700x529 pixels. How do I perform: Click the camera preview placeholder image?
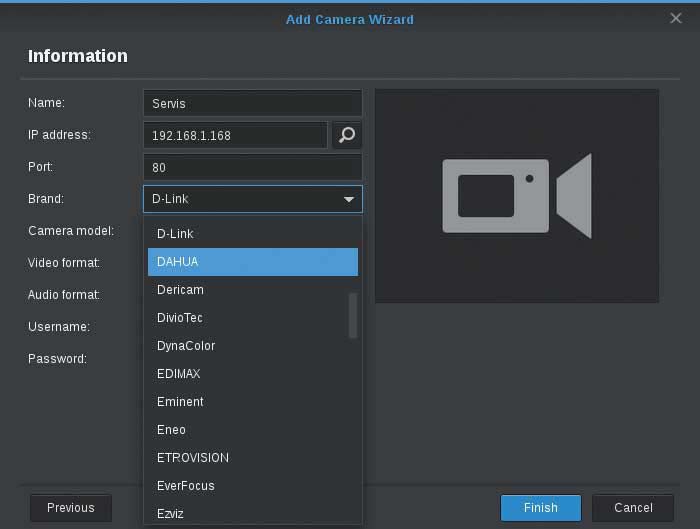click(x=517, y=196)
